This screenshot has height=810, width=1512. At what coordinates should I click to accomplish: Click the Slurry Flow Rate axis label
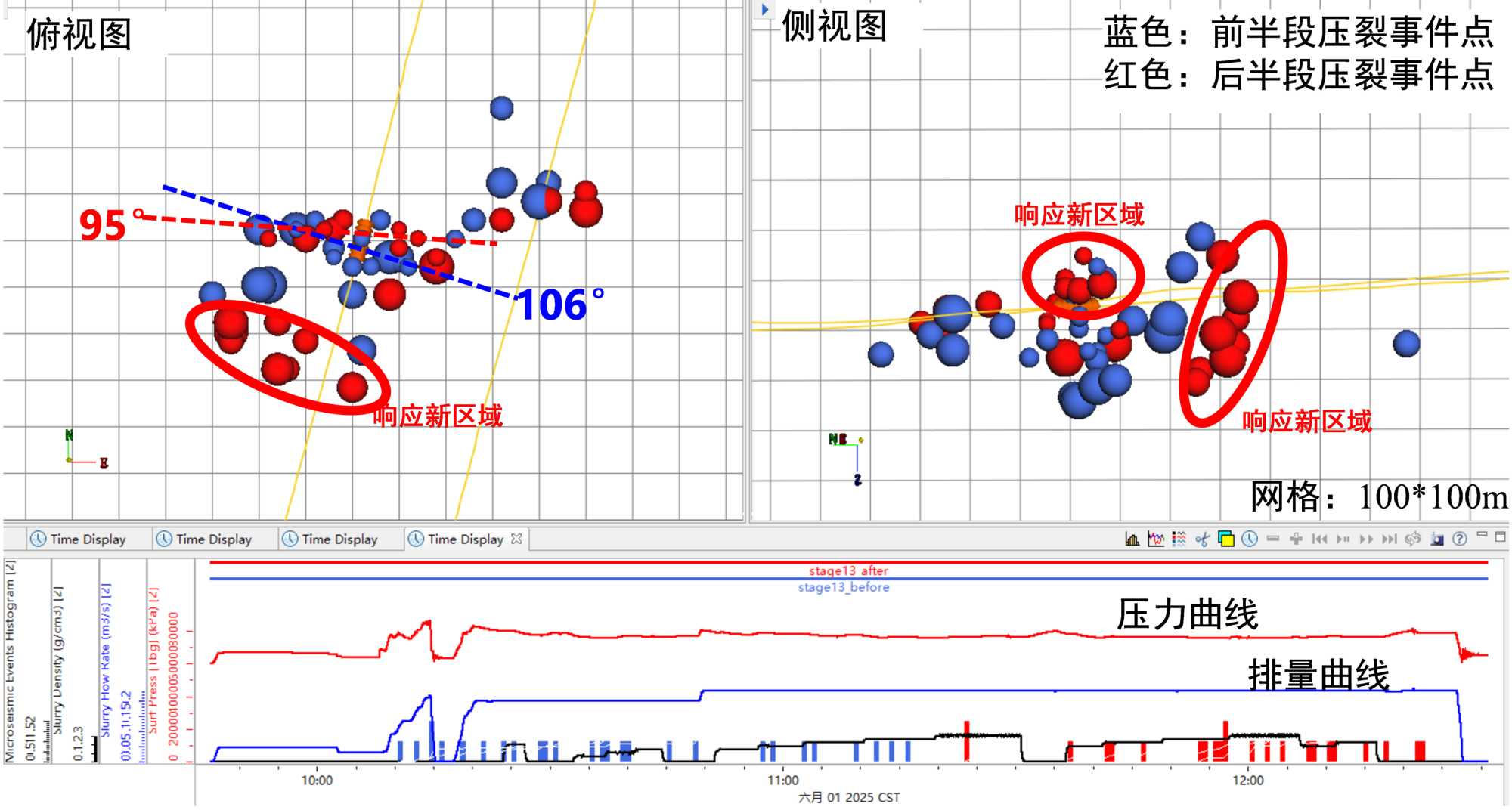[106, 660]
